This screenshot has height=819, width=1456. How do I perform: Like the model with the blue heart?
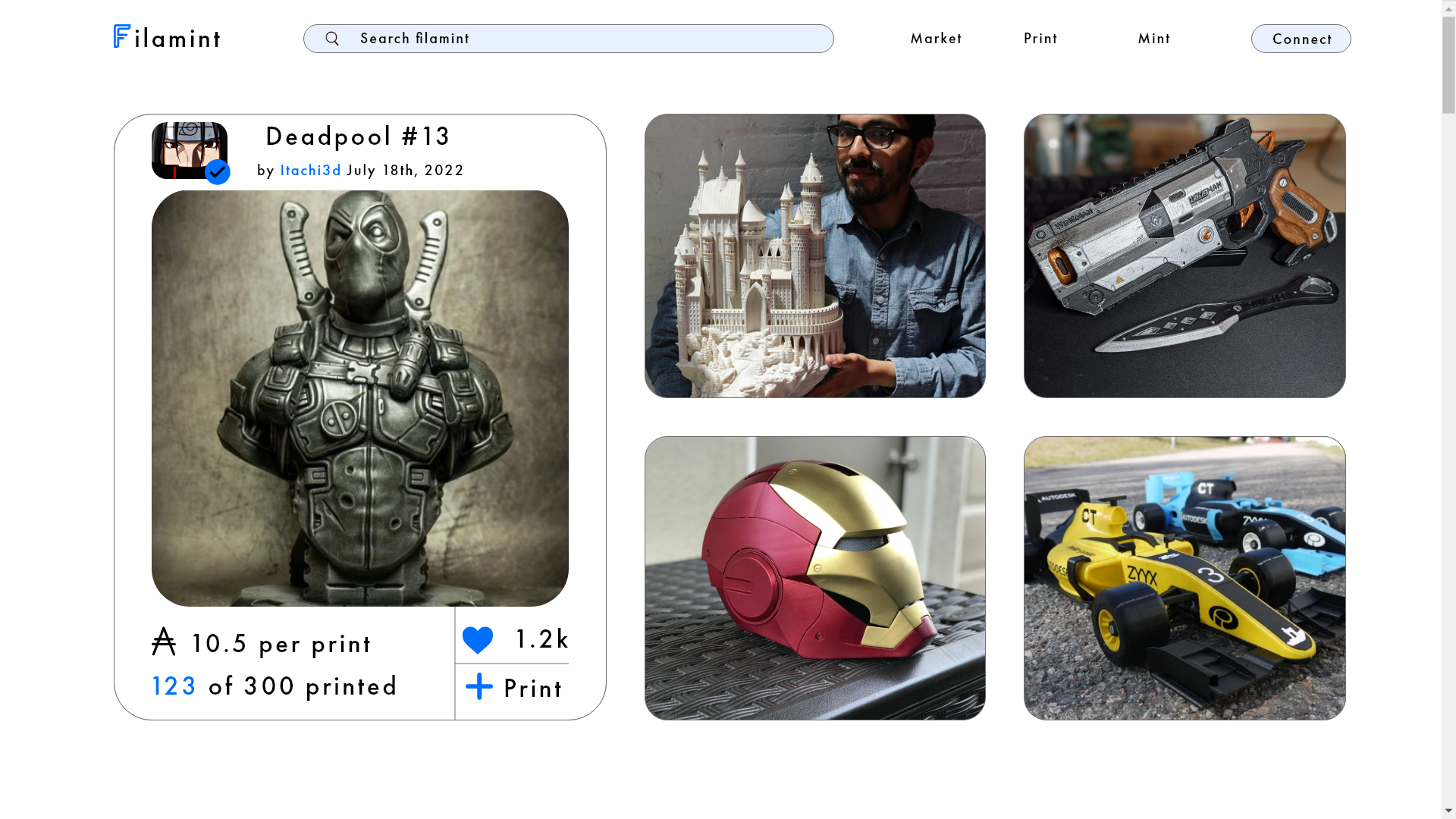[x=478, y=640]
